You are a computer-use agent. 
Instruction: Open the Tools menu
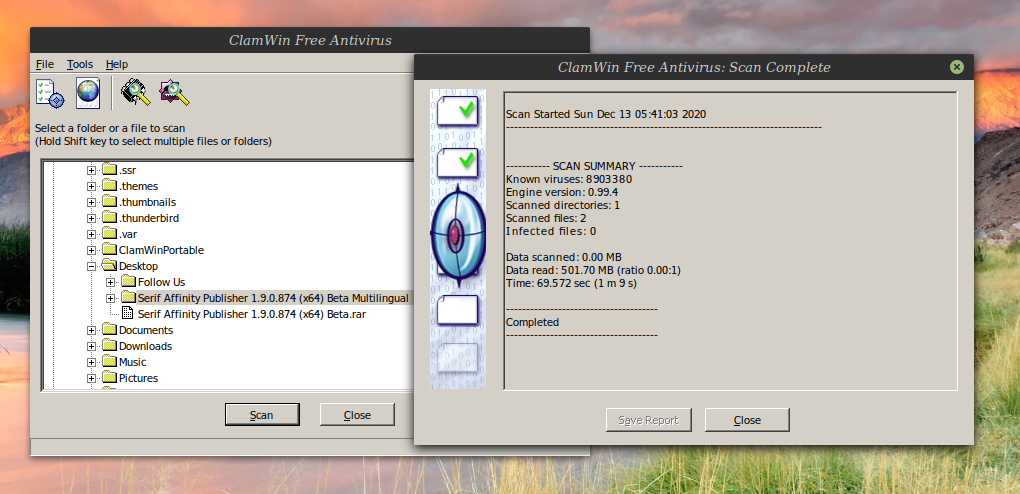coord(80,64)
